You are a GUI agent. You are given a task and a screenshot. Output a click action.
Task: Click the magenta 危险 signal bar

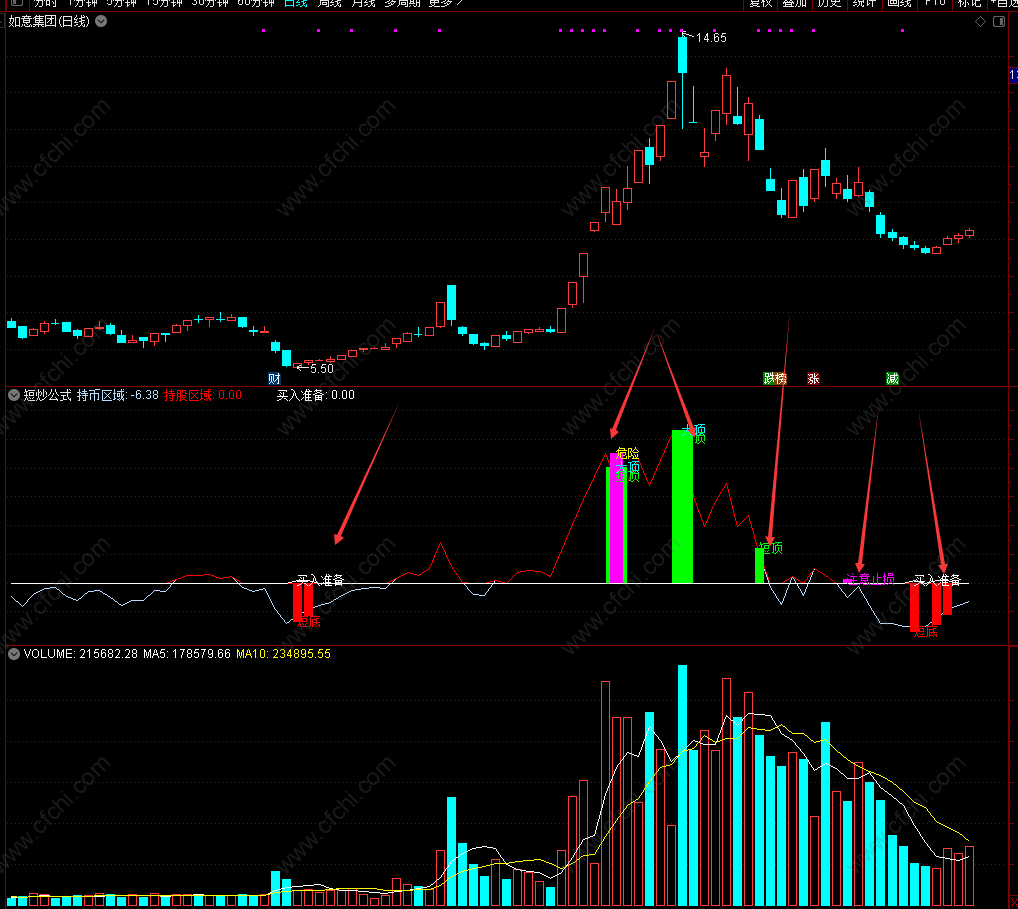(x=616, y=518)
